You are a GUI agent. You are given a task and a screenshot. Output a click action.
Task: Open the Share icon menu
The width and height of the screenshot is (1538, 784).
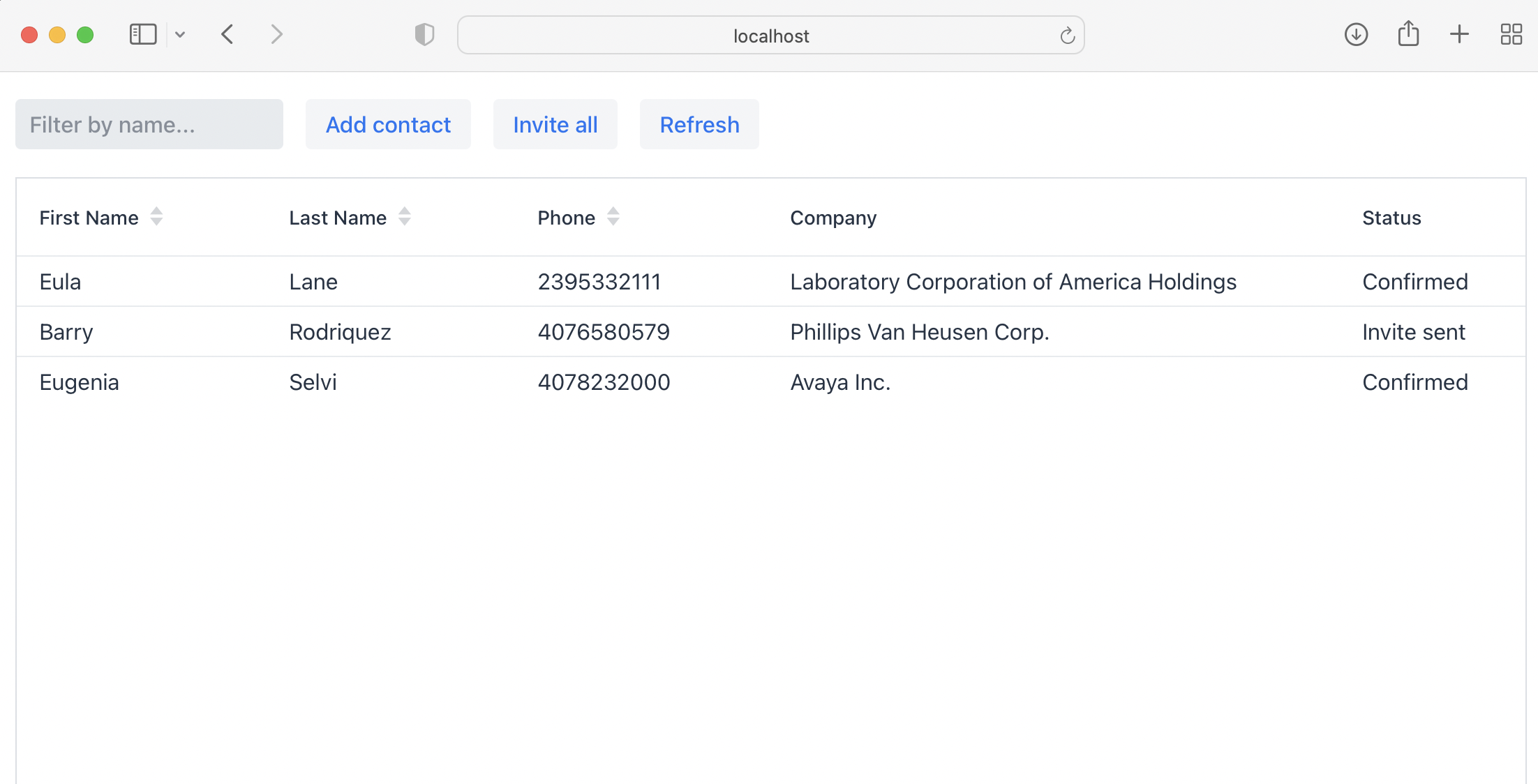[1408, 34]
